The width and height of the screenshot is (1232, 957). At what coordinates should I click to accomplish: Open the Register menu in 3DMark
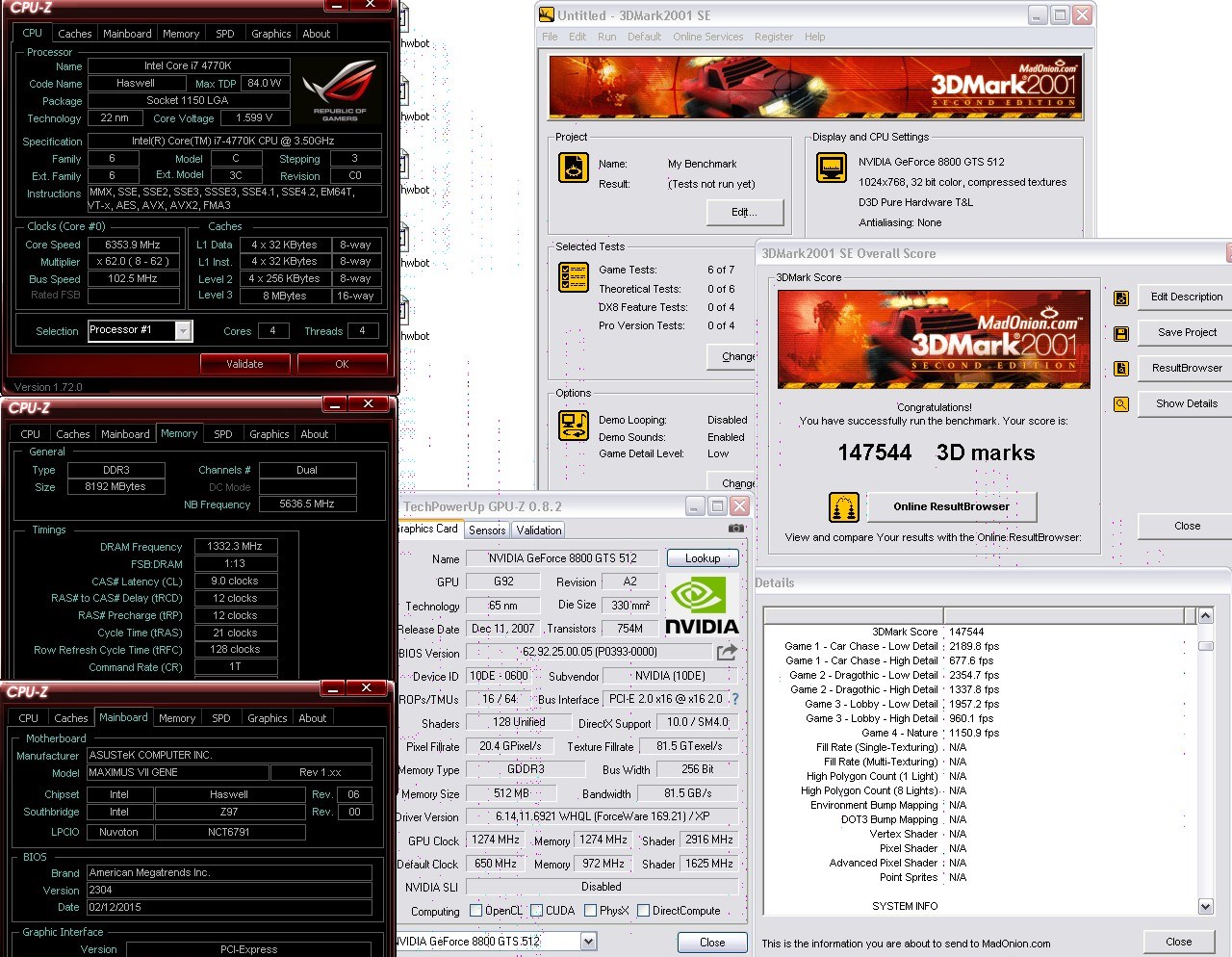click(x=774, y=37)
